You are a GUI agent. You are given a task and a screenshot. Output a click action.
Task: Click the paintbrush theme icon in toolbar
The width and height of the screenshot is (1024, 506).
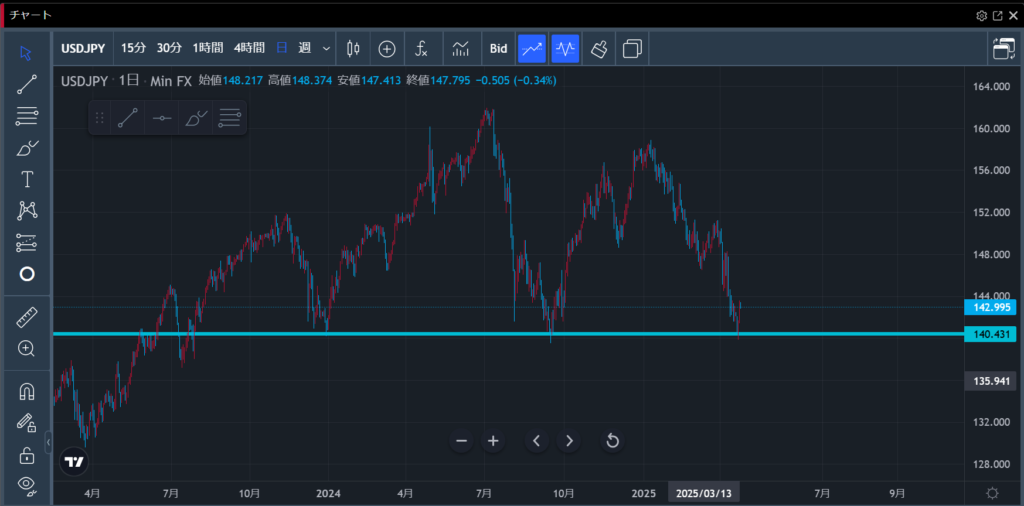598,48
